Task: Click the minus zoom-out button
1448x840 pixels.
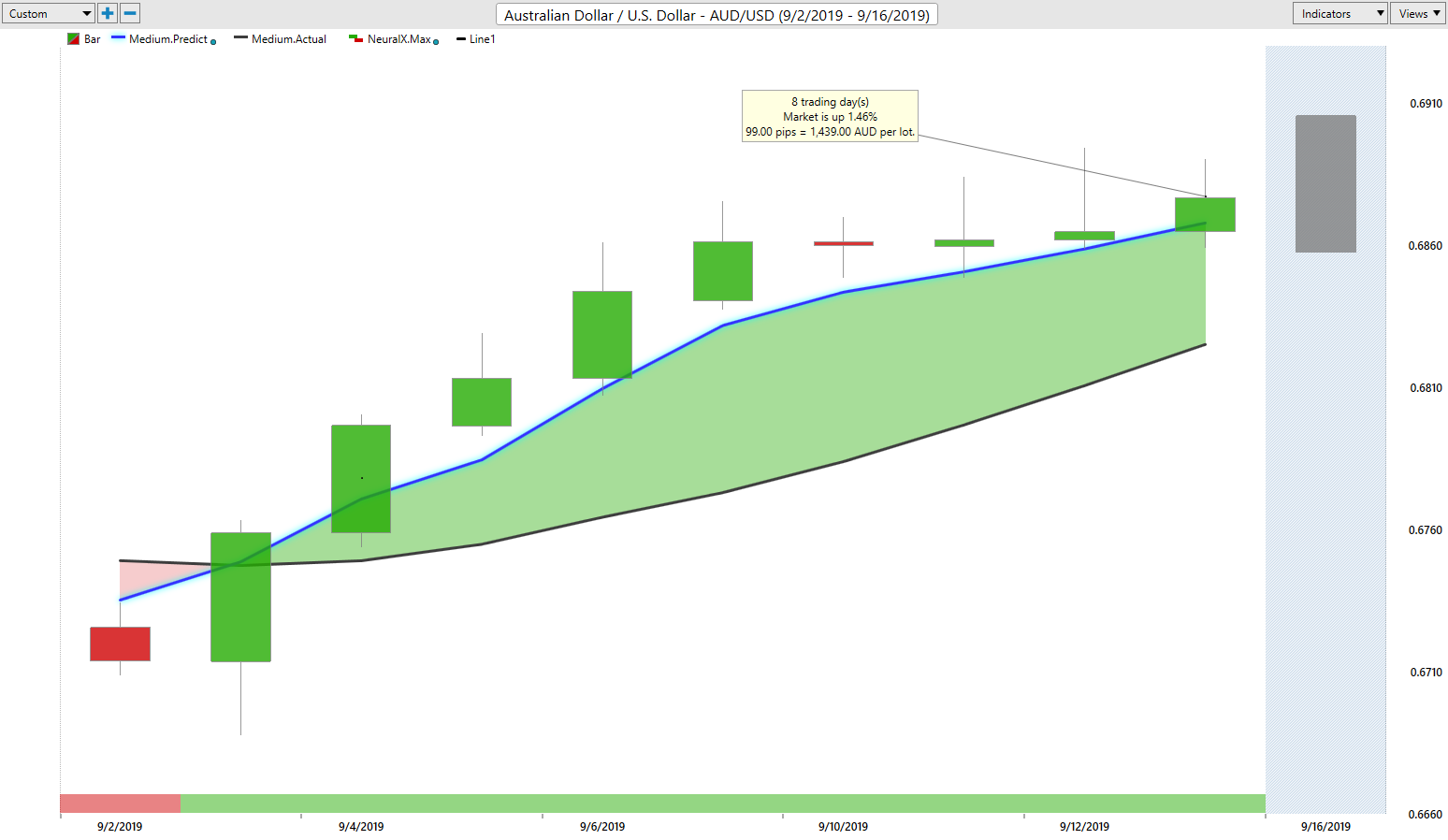Action: 130,13
